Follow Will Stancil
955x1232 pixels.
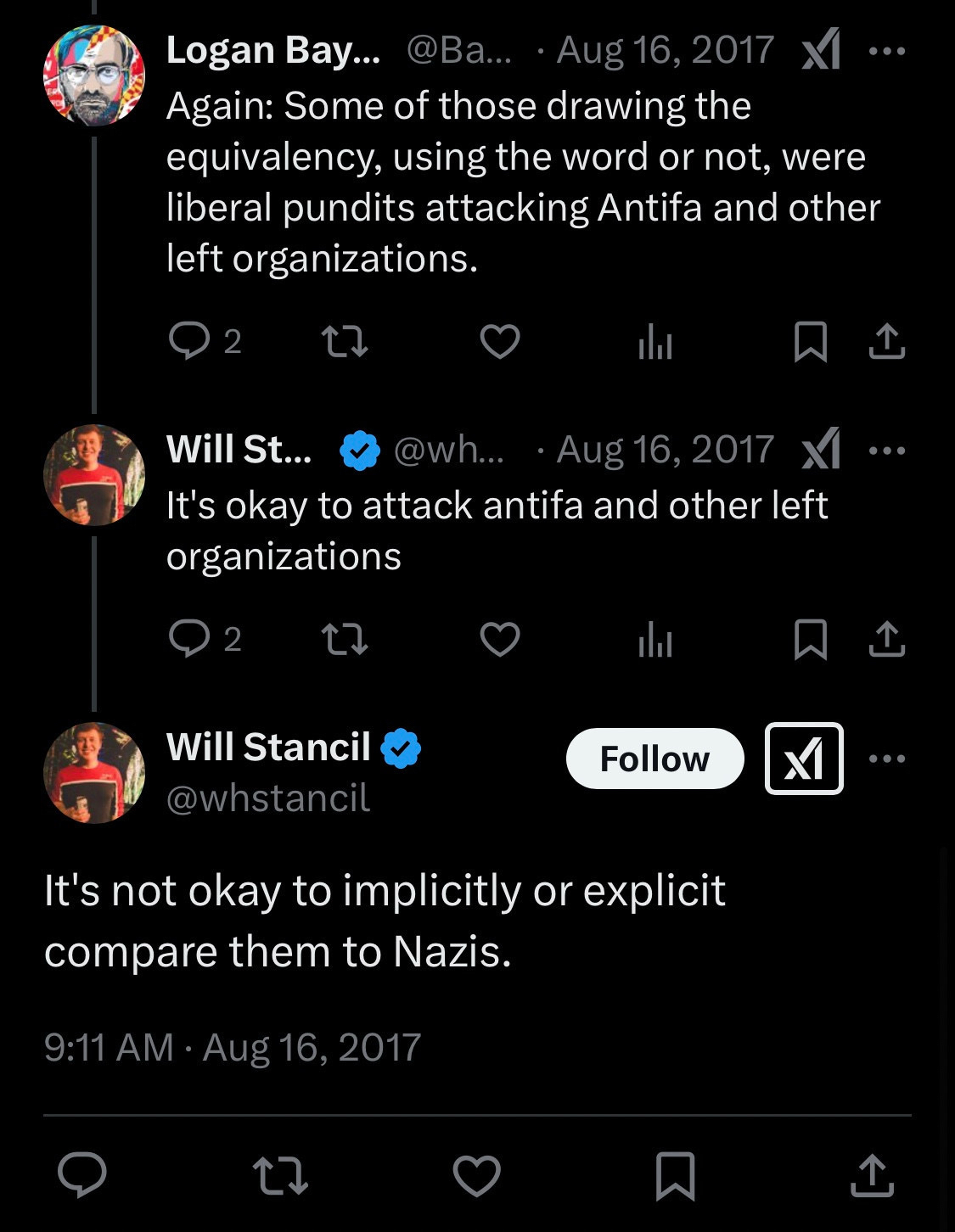654,759
